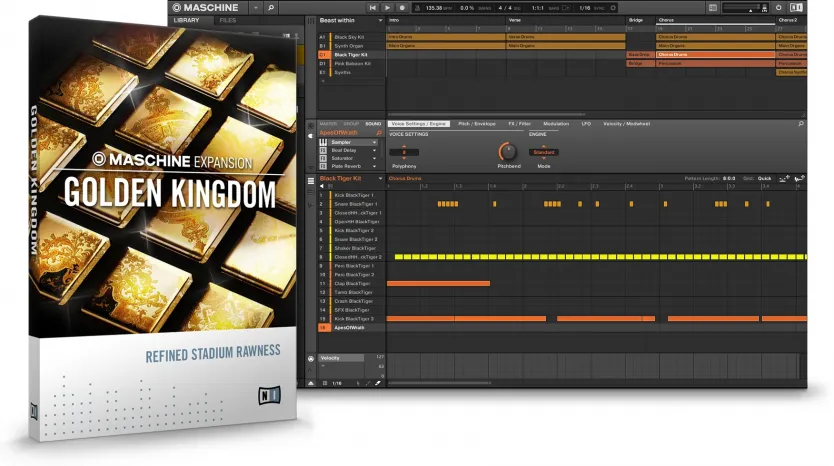Image resolution: width=834 pixels, height=466 pixels.
Task: Expand the Black Tiger Kit group dropdown
Action: point(380,178)
